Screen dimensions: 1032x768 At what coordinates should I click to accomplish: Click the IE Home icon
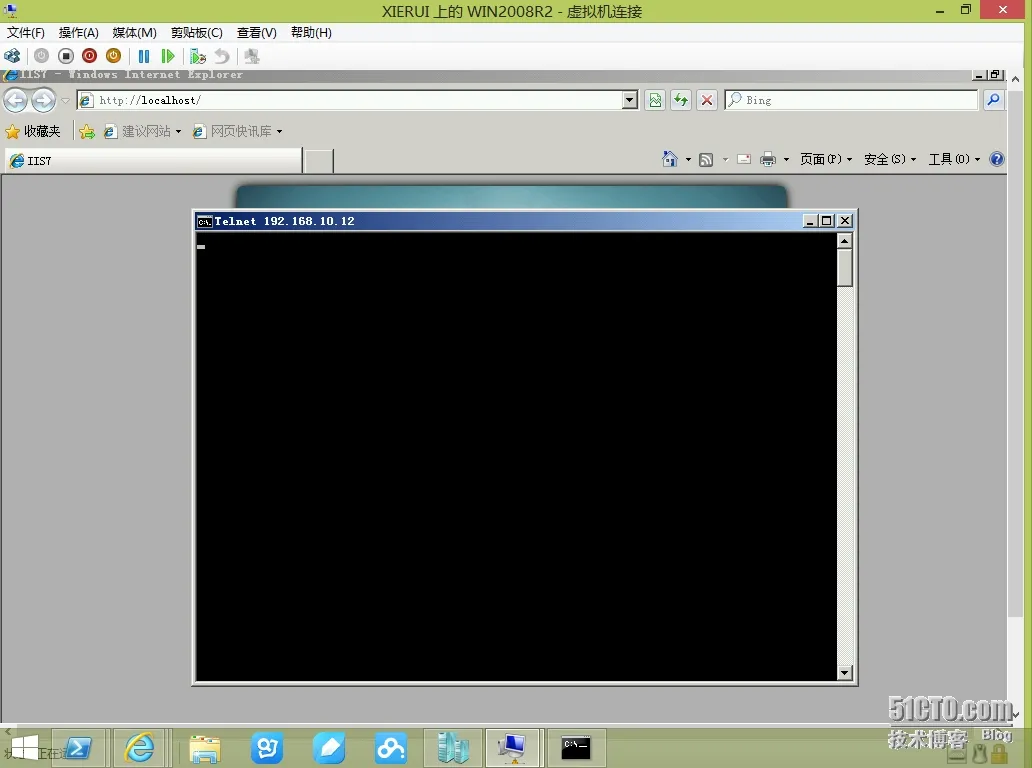tap(670, 159)
